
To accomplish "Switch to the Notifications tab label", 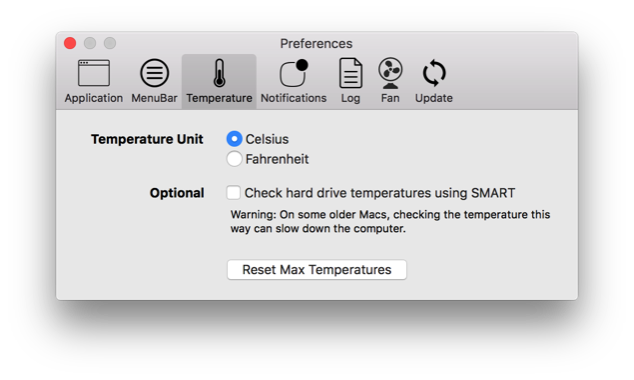I will point(294,98).
